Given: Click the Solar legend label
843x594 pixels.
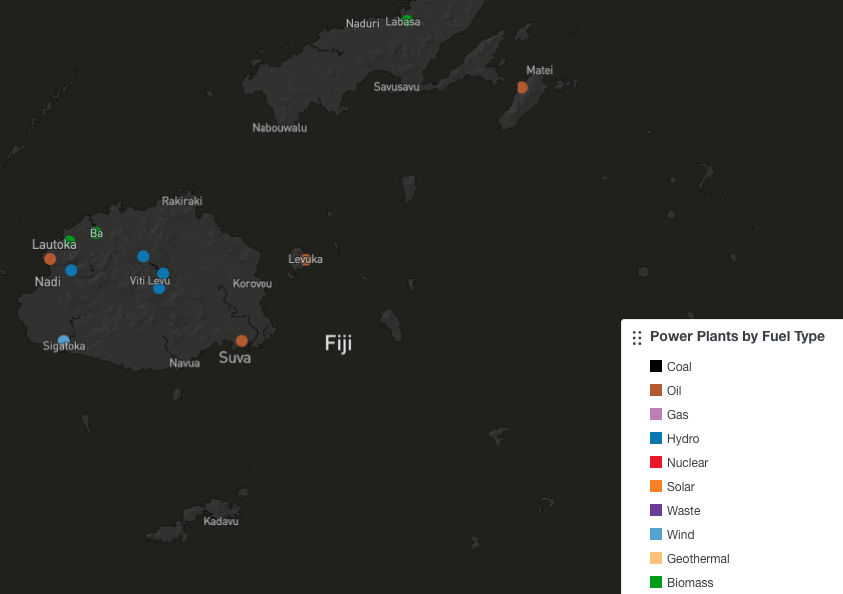Looking at the screenshot, I should [681, 487].
